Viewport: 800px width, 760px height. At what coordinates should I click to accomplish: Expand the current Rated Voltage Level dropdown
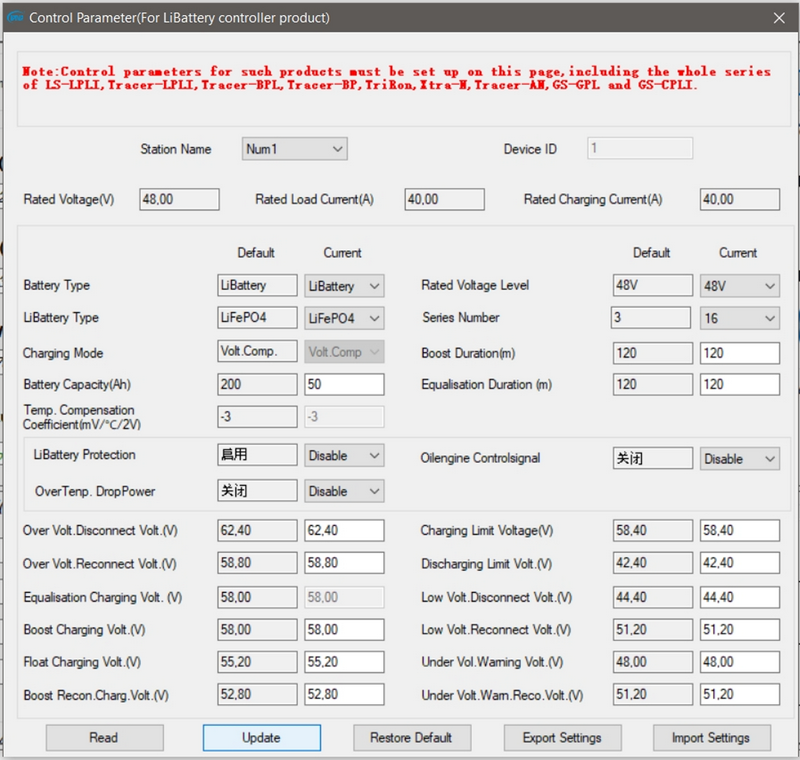pyautogui.click(x=740, y=286)
